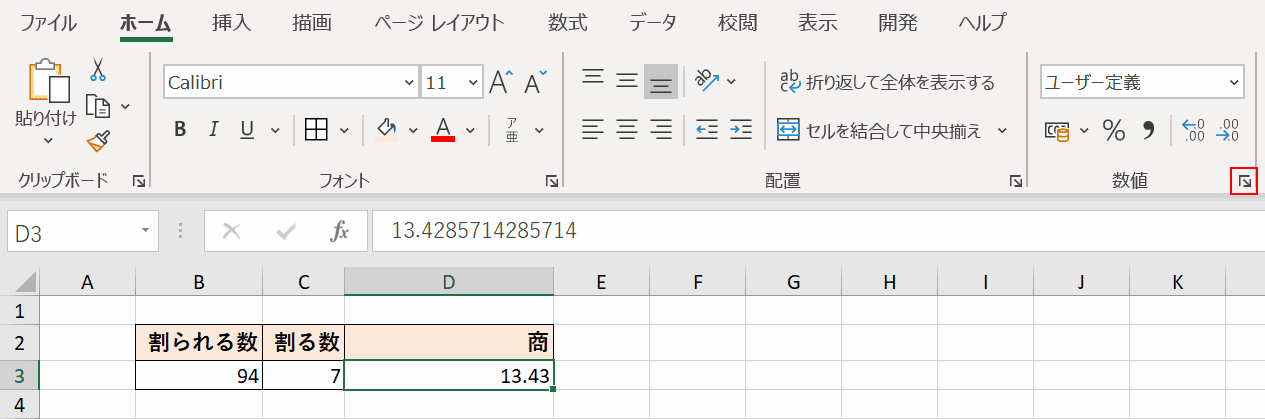
Task: Click セルを結合して中央揃え merge button
Action: [881, 130]
